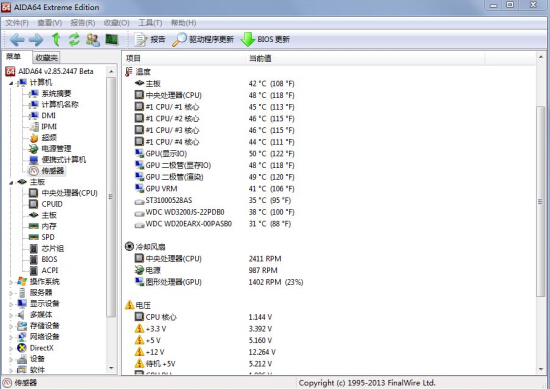Expand the 服务器 tree node
550x389 pixels.
(x=11, y=293)
